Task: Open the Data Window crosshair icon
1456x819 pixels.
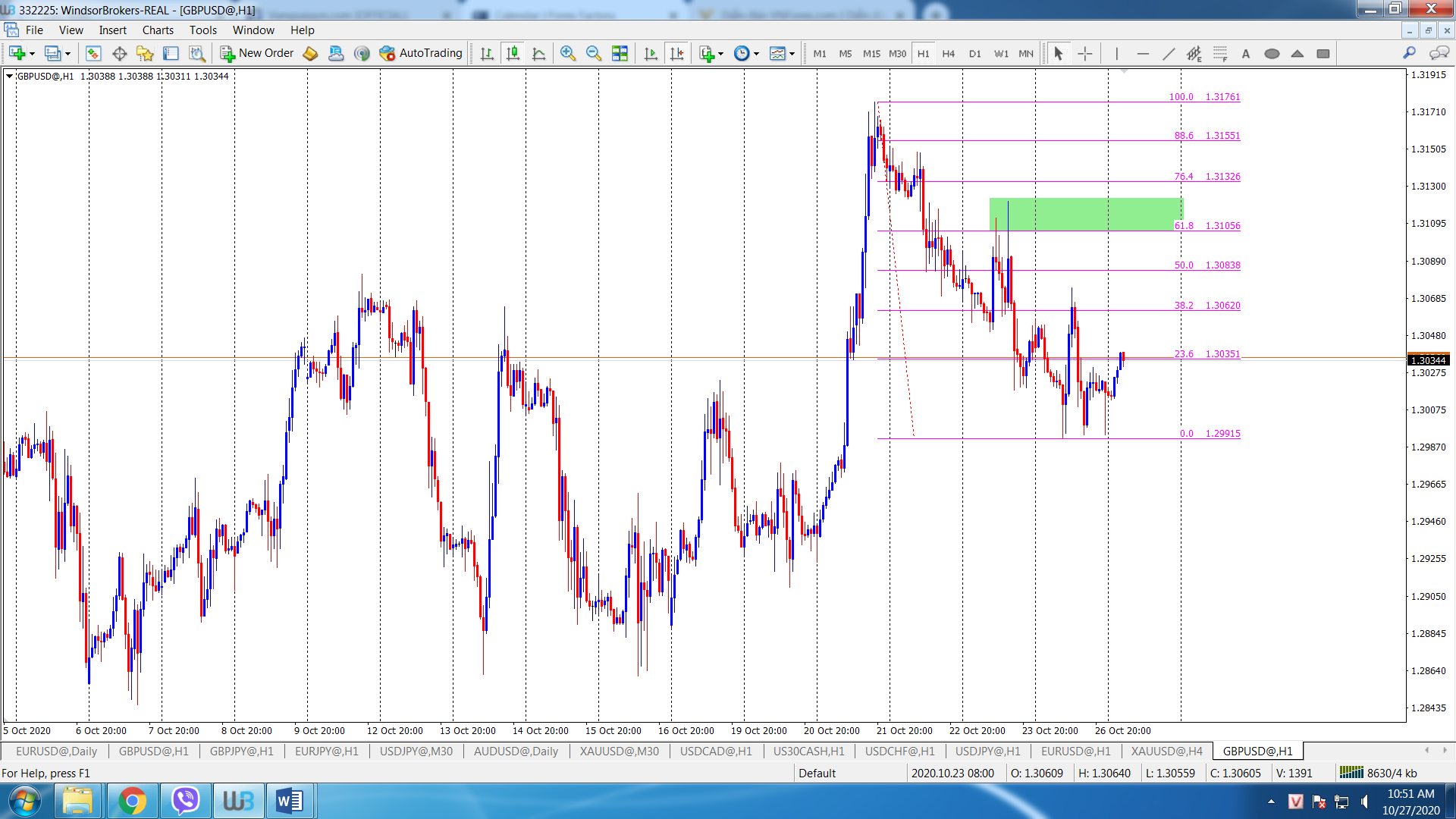Action: (119, 53)
